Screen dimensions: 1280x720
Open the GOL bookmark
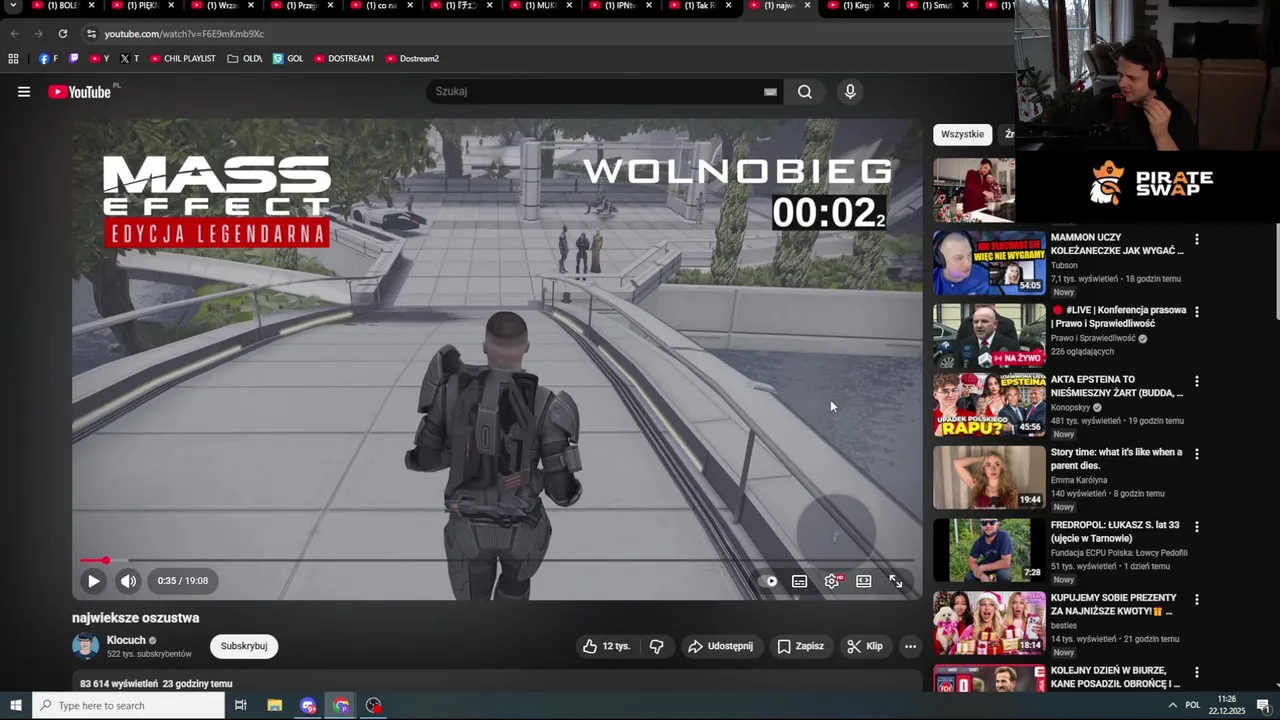tap(288, 59)
